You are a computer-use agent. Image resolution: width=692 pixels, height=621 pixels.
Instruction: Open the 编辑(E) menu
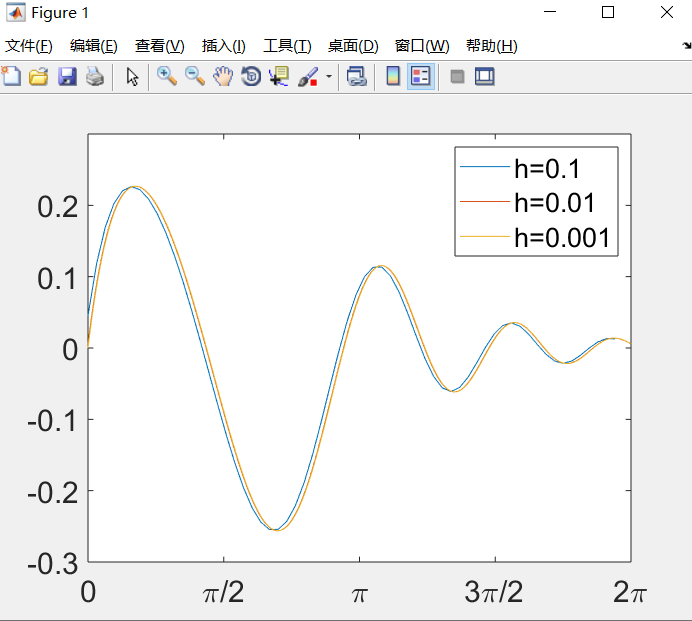pos(94,46)
